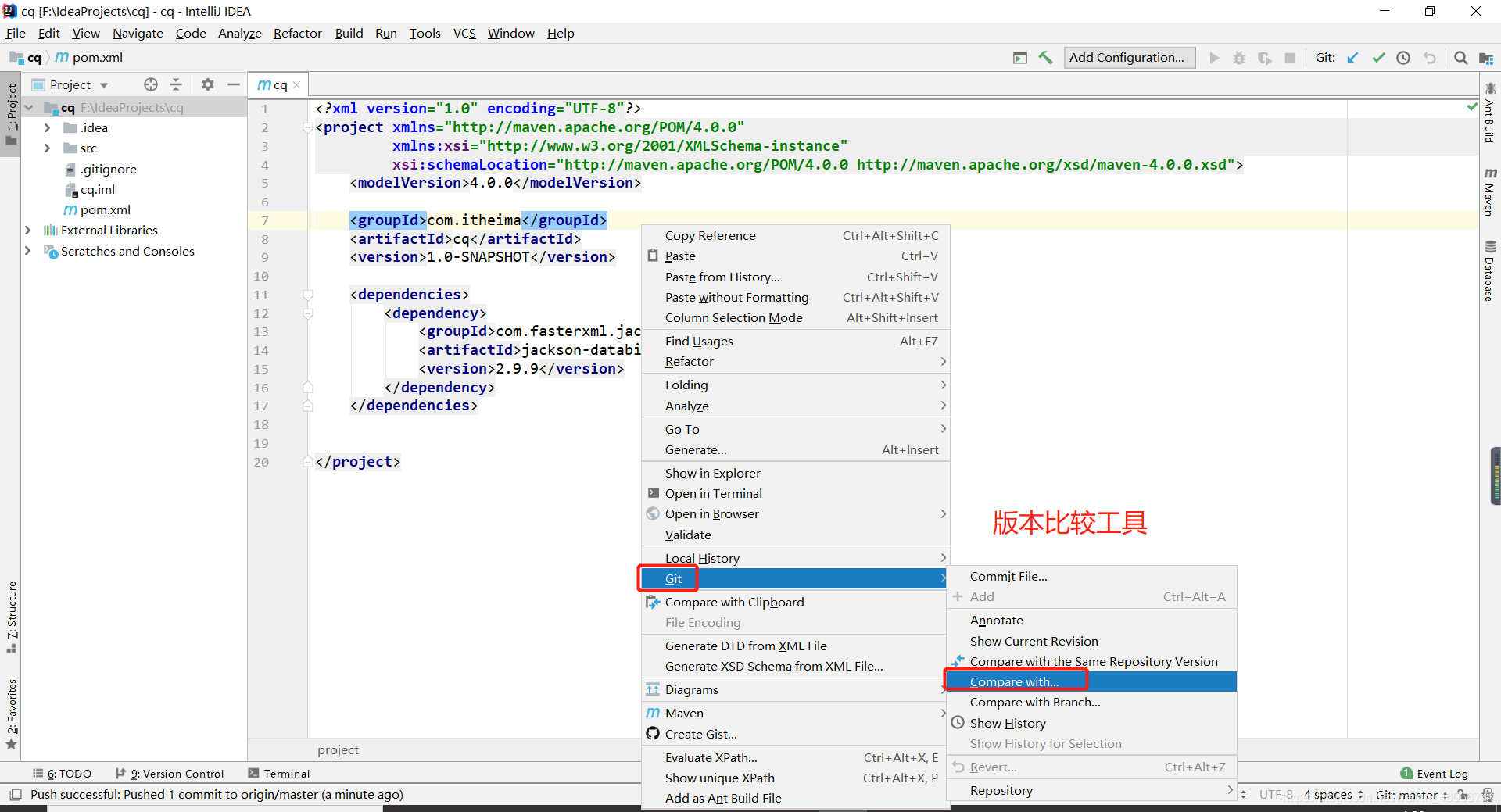Click the project breadcrumb below editor
Viewport: 1501px width, 812px height.
pos(338,750)
